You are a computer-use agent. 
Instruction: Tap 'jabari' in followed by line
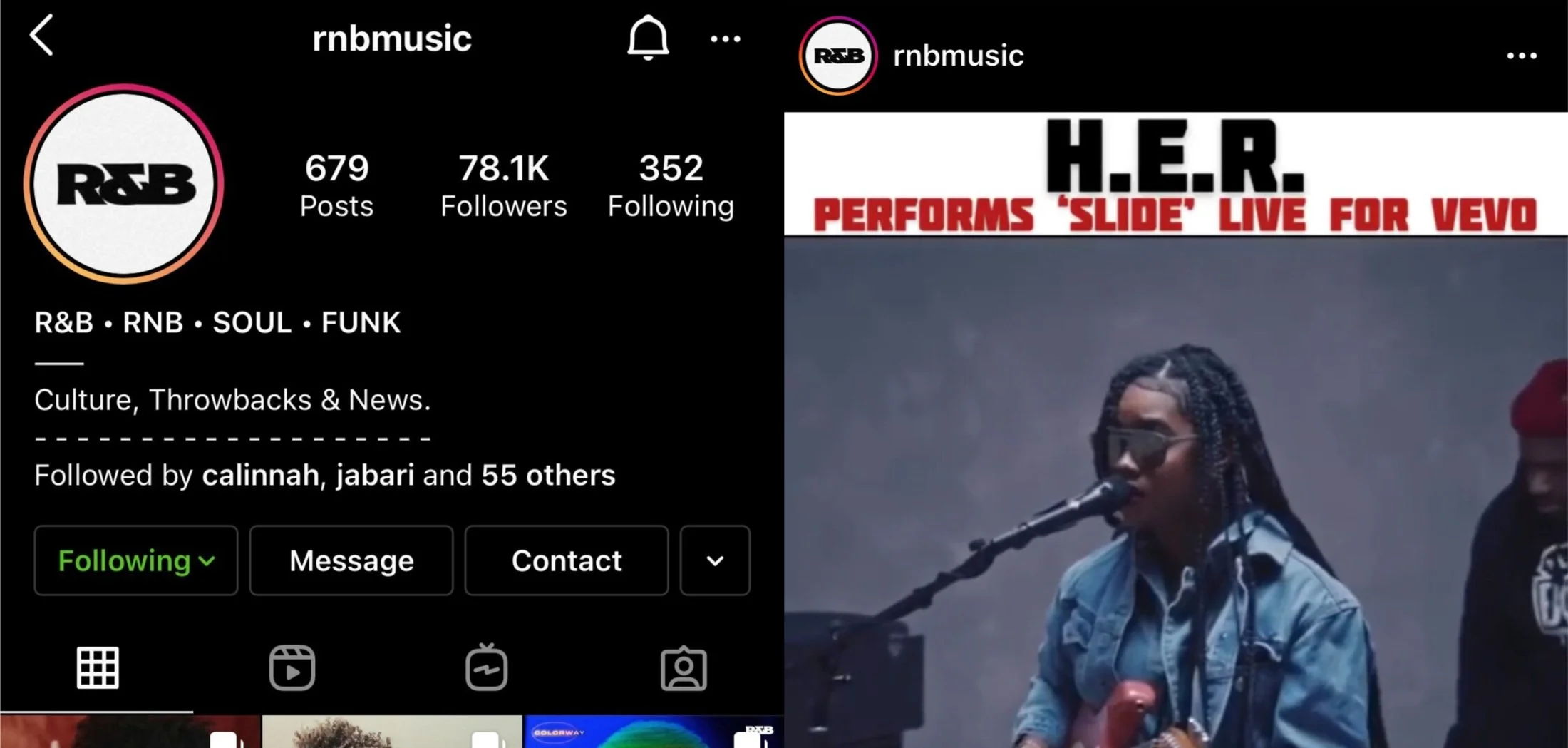coord(375,476)
